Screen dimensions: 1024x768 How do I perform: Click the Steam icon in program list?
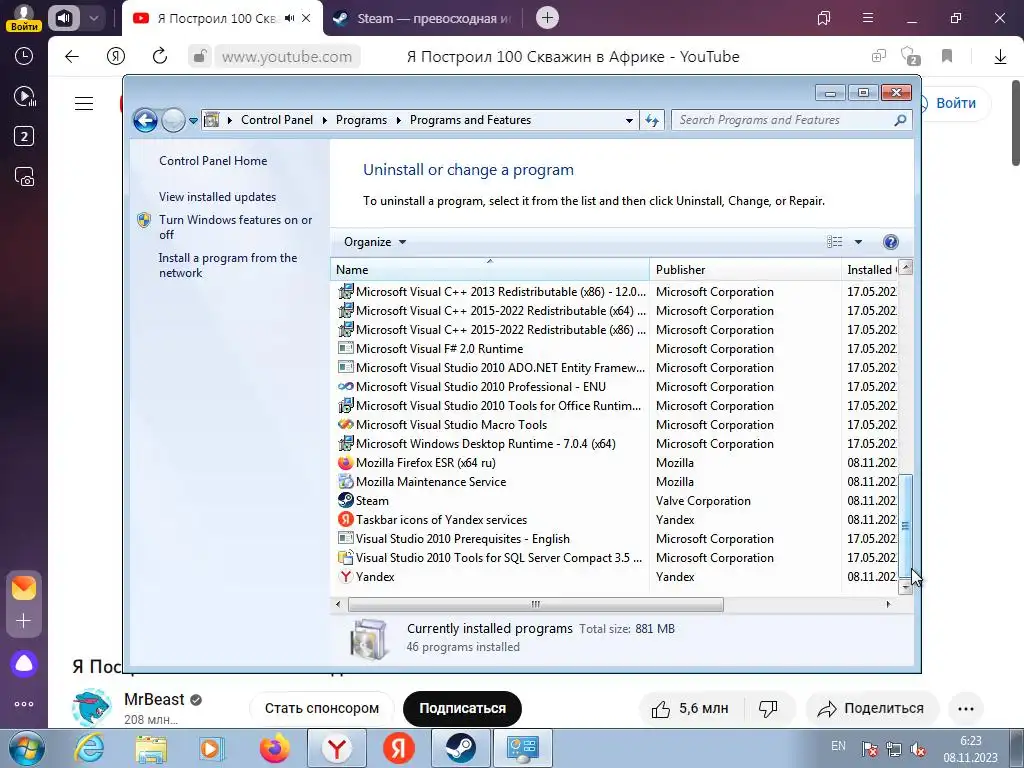345,500
